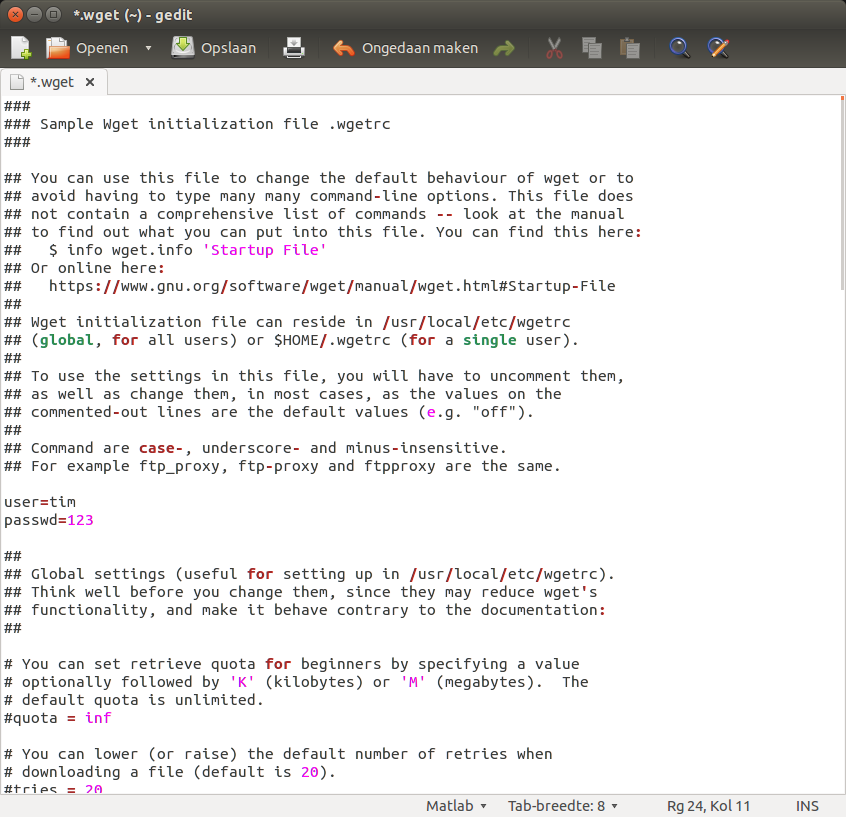Click the scissors cut icon
Viewport: 846px width, 817px height.
[554, 48]
